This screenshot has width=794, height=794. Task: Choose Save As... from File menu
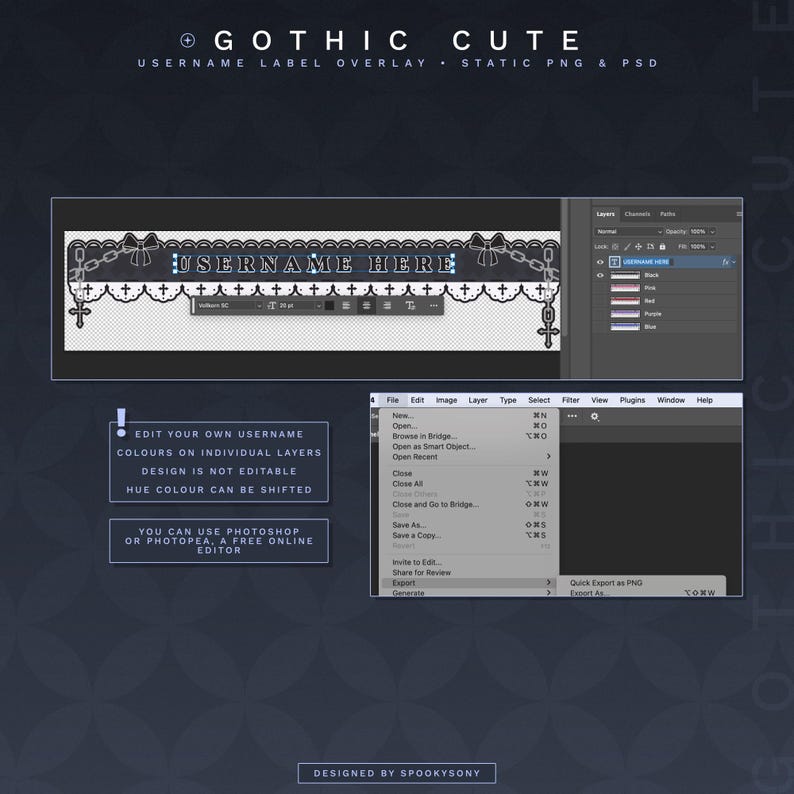[x=469, y=525]
